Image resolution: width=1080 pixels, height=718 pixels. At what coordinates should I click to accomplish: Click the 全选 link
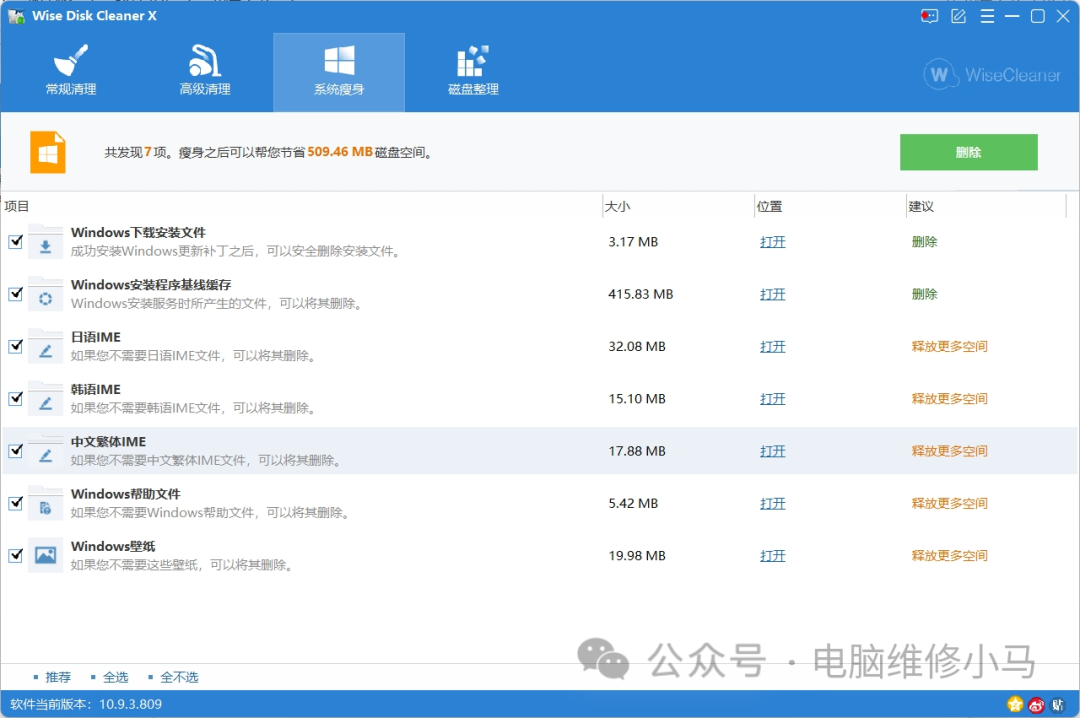[116, 677]
